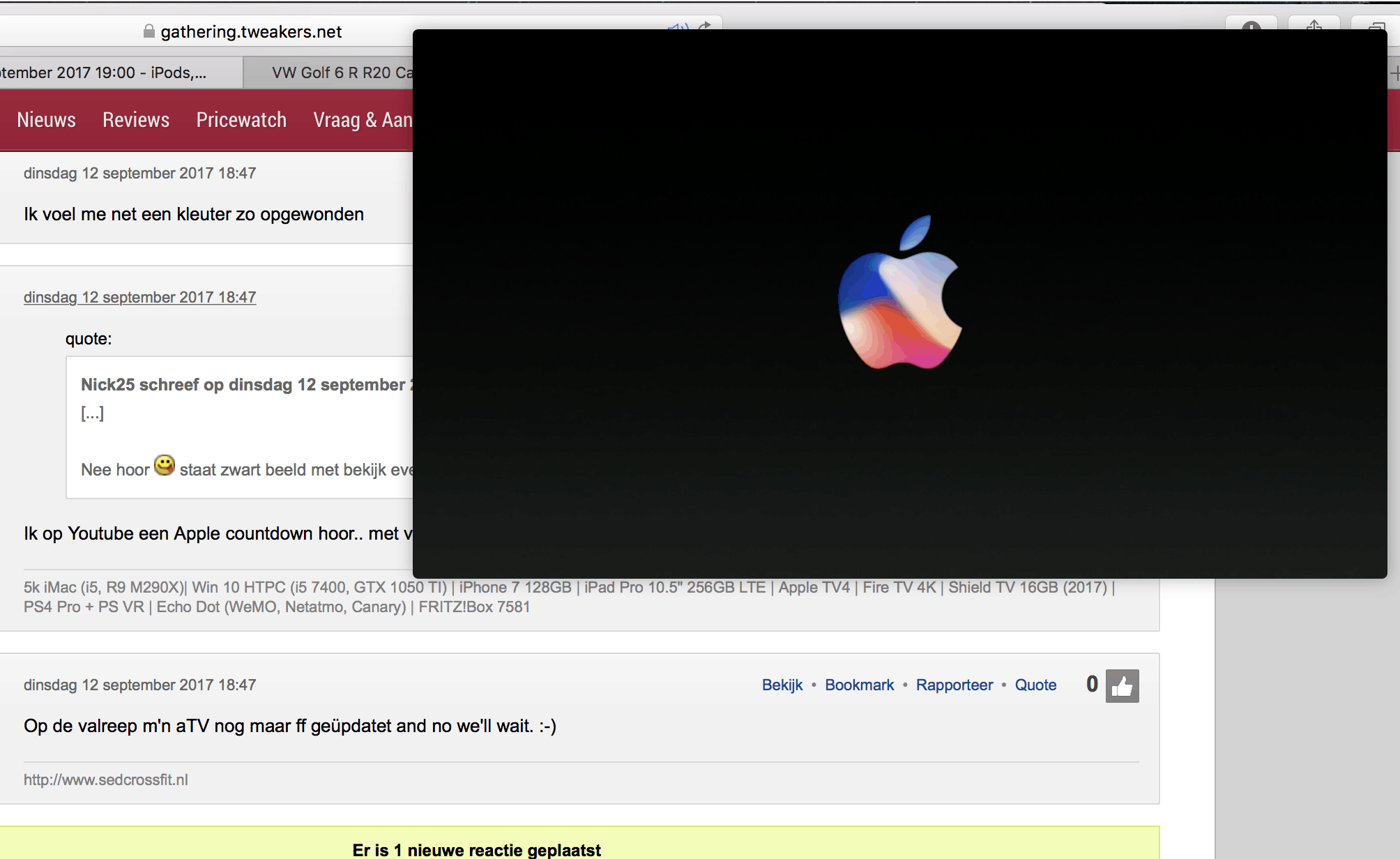Open the Nieuws menu item
The width and height of the screenshot is (1400, 859).
(46, 120)
